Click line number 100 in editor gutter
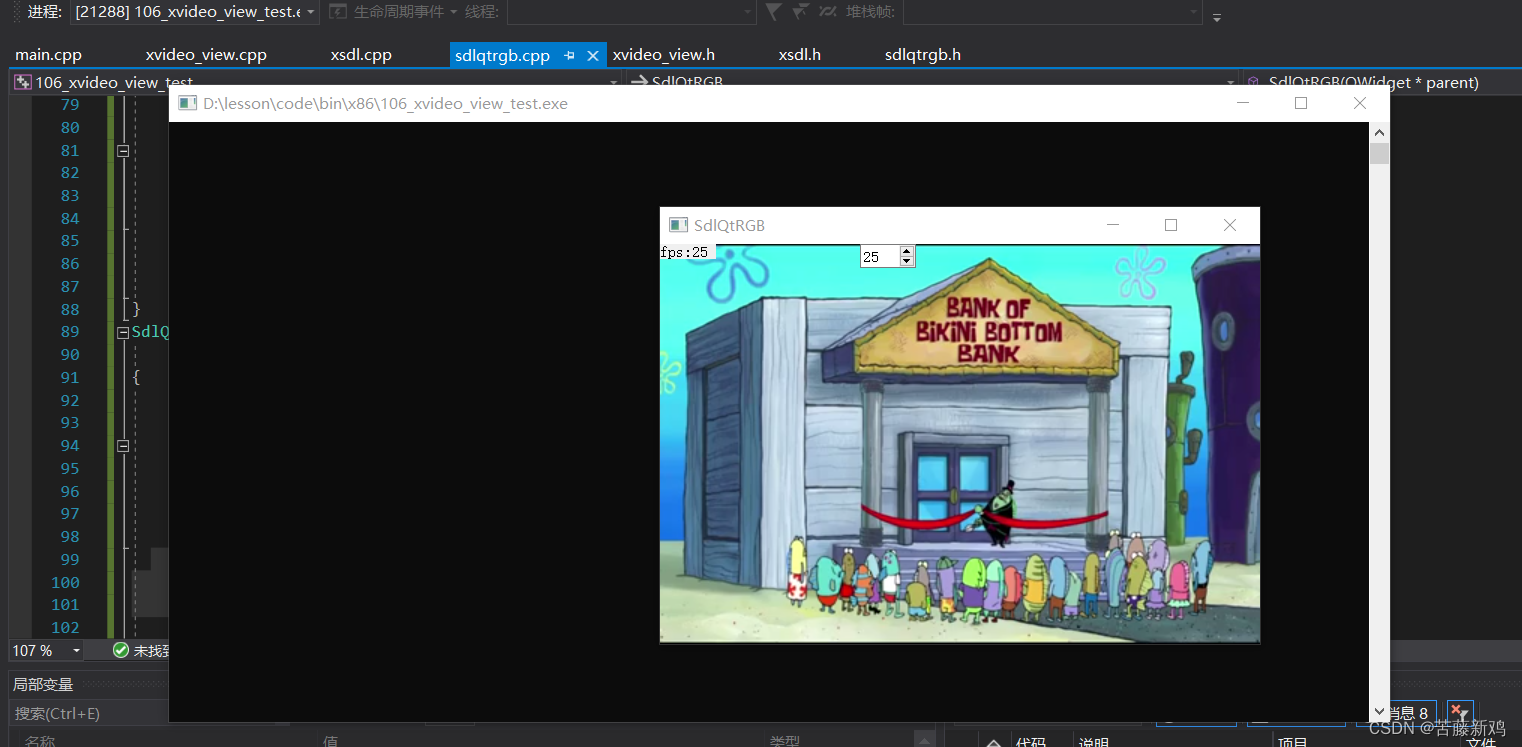This screenshot has width=1522, height=747. point(65,582)
